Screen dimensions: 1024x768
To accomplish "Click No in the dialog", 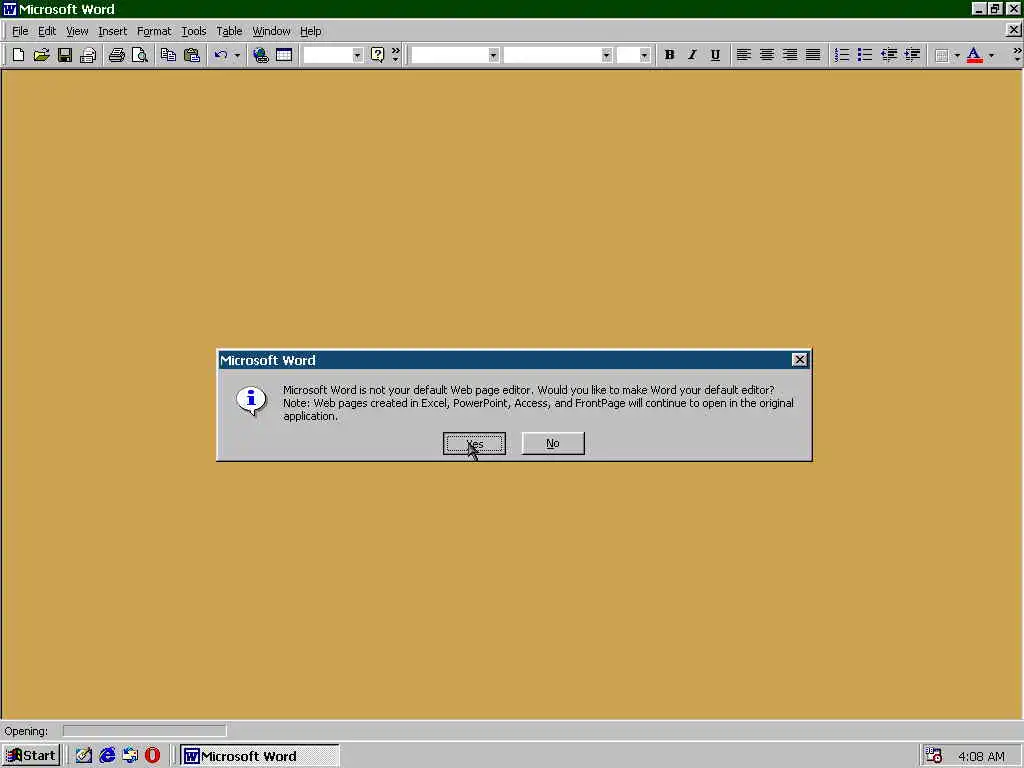I will click(x=552, y=443).
